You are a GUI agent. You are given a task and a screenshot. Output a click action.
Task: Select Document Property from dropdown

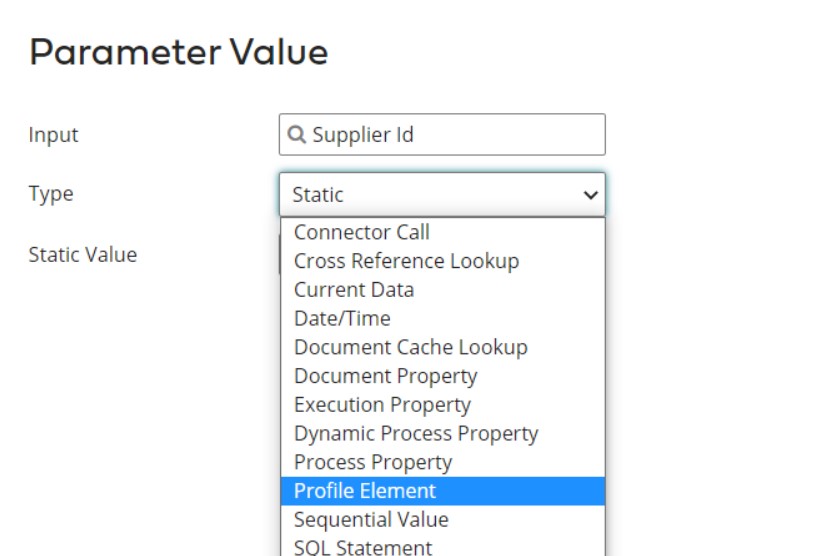tap(385, 377)
